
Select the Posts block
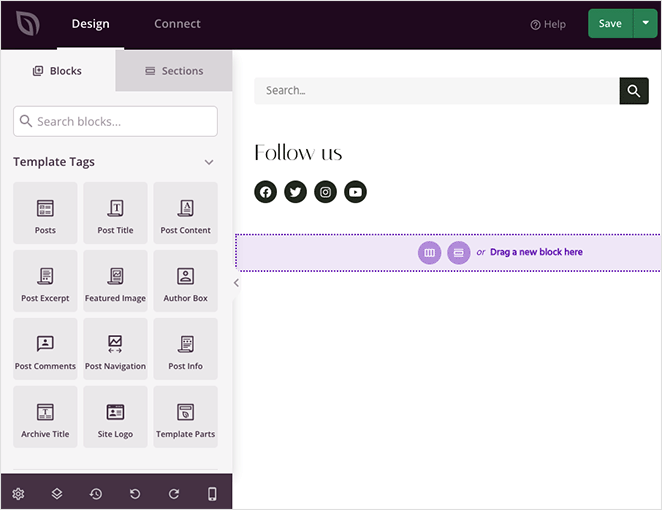tap(45, 213)
